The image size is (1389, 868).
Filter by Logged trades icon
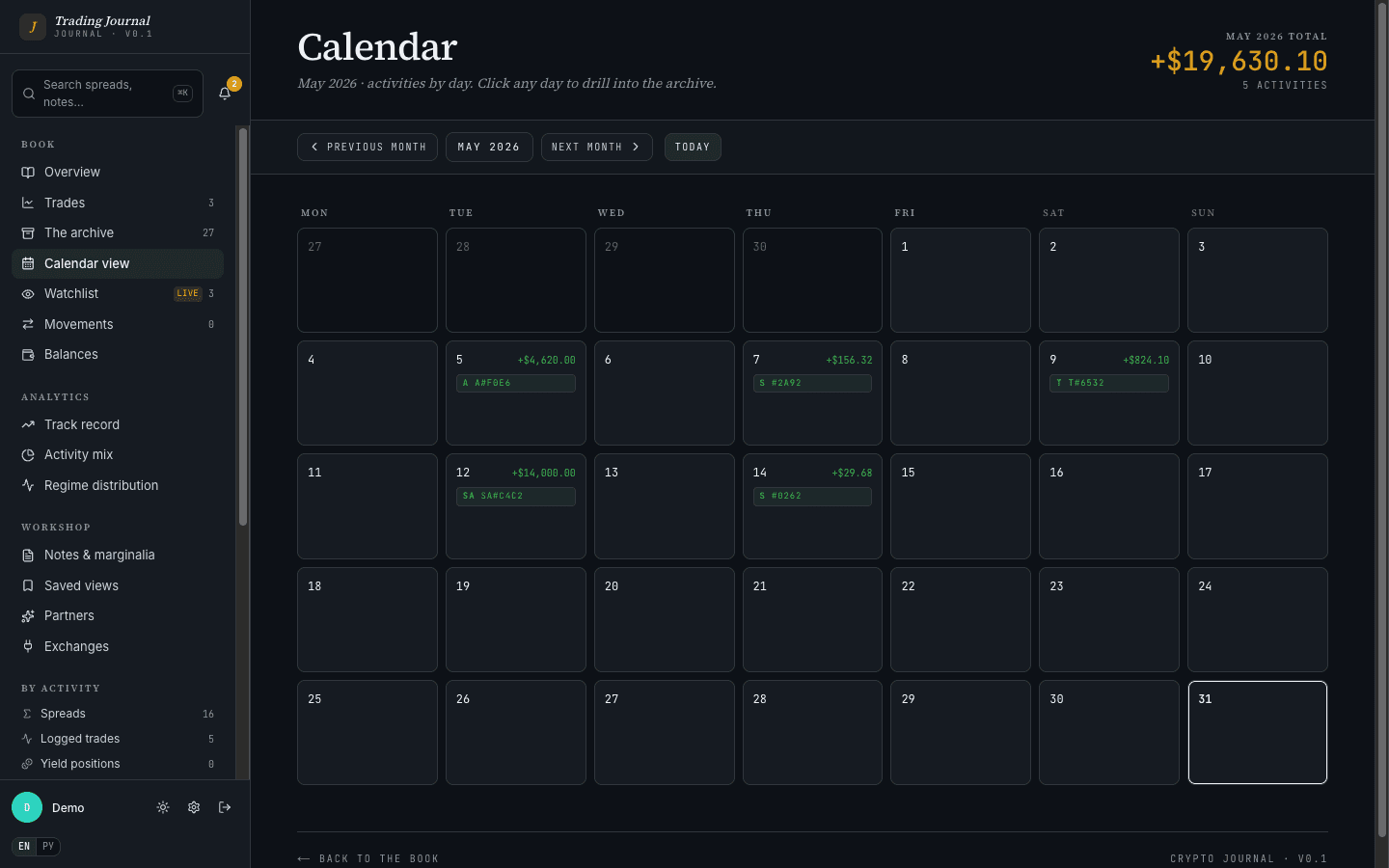pyautogui.click(x=27, y=739)
